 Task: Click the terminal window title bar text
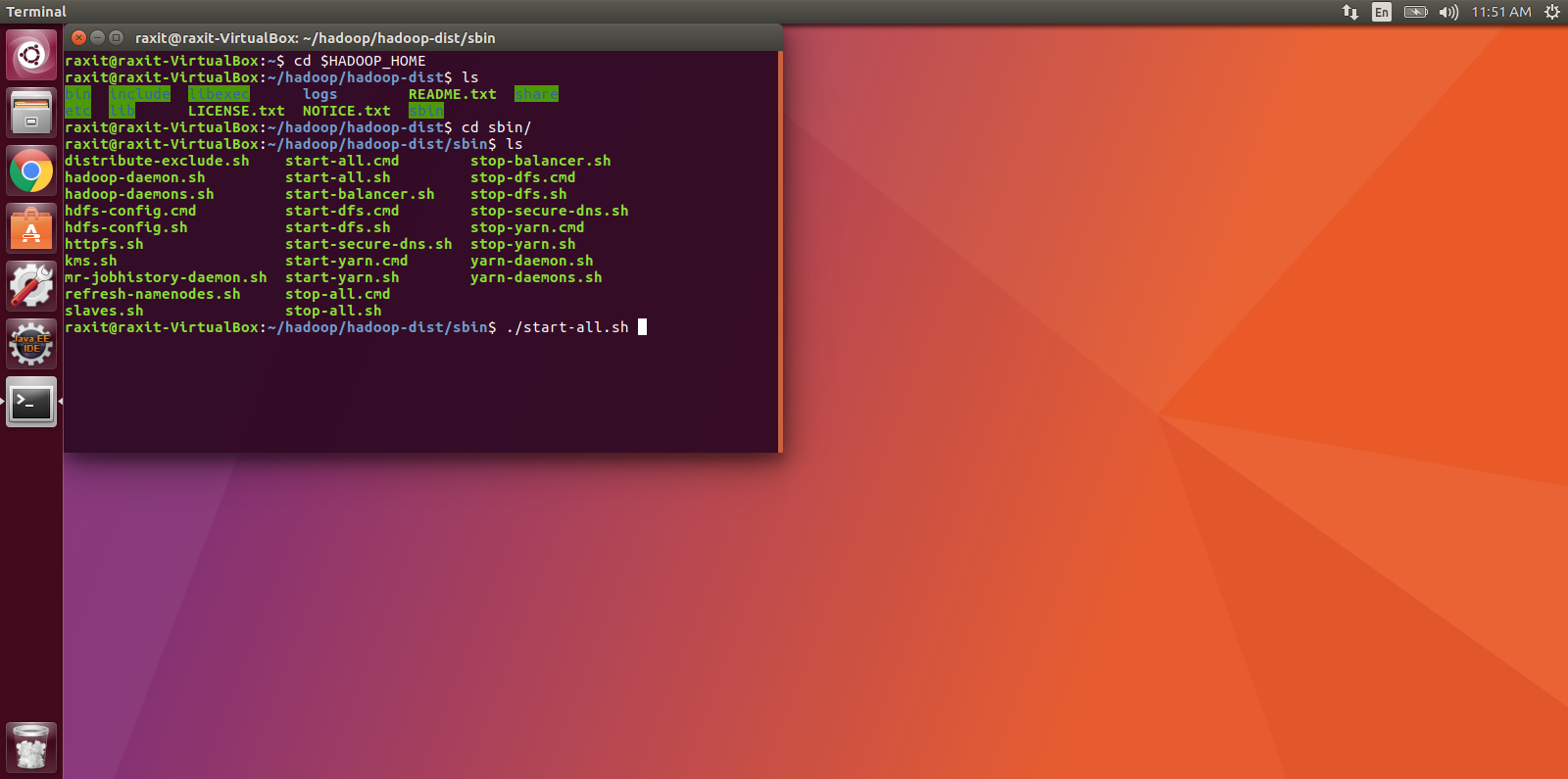coord(315,38)
